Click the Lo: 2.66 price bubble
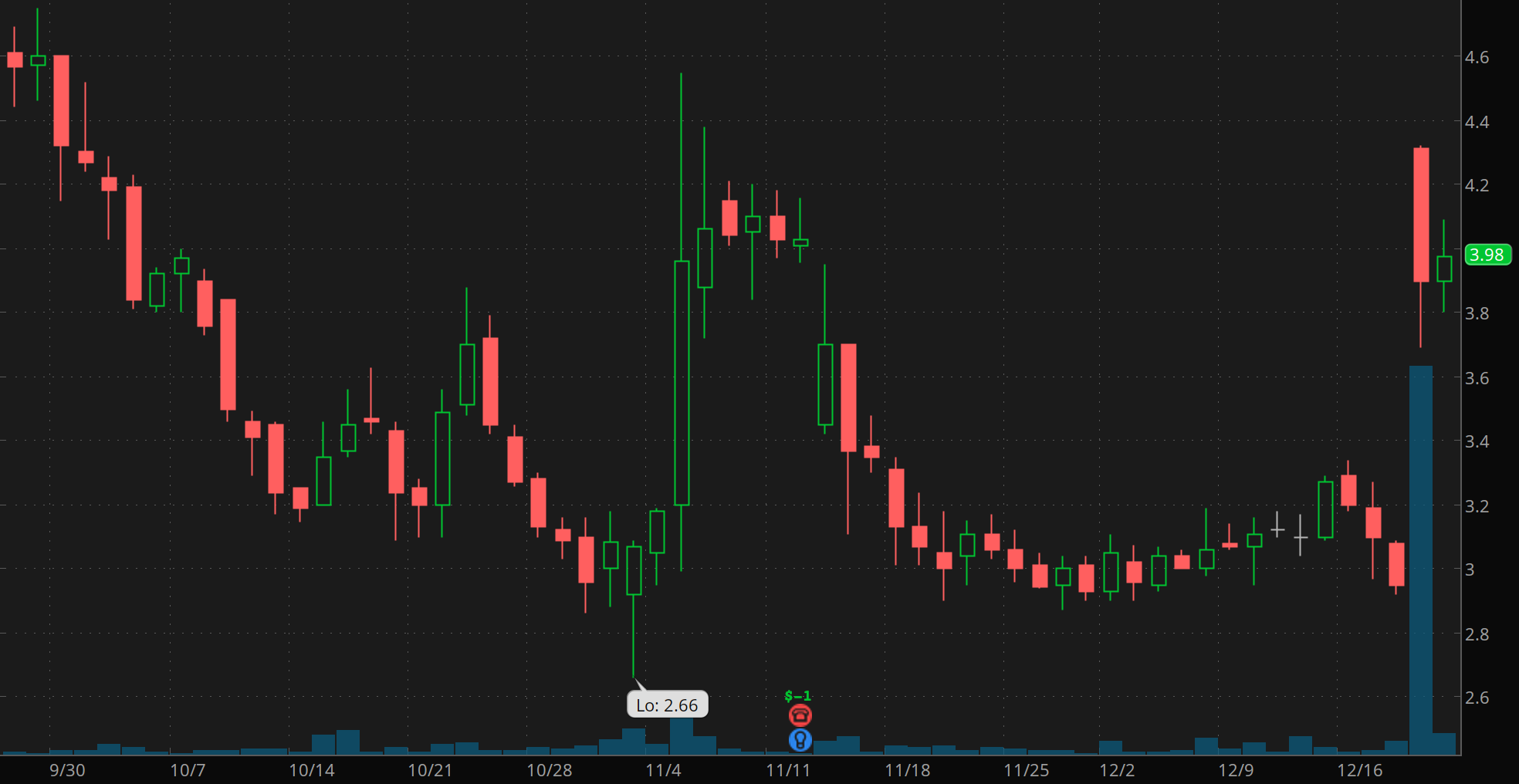The height and width of the screenshot is (784, 1519). coord(667,705)
